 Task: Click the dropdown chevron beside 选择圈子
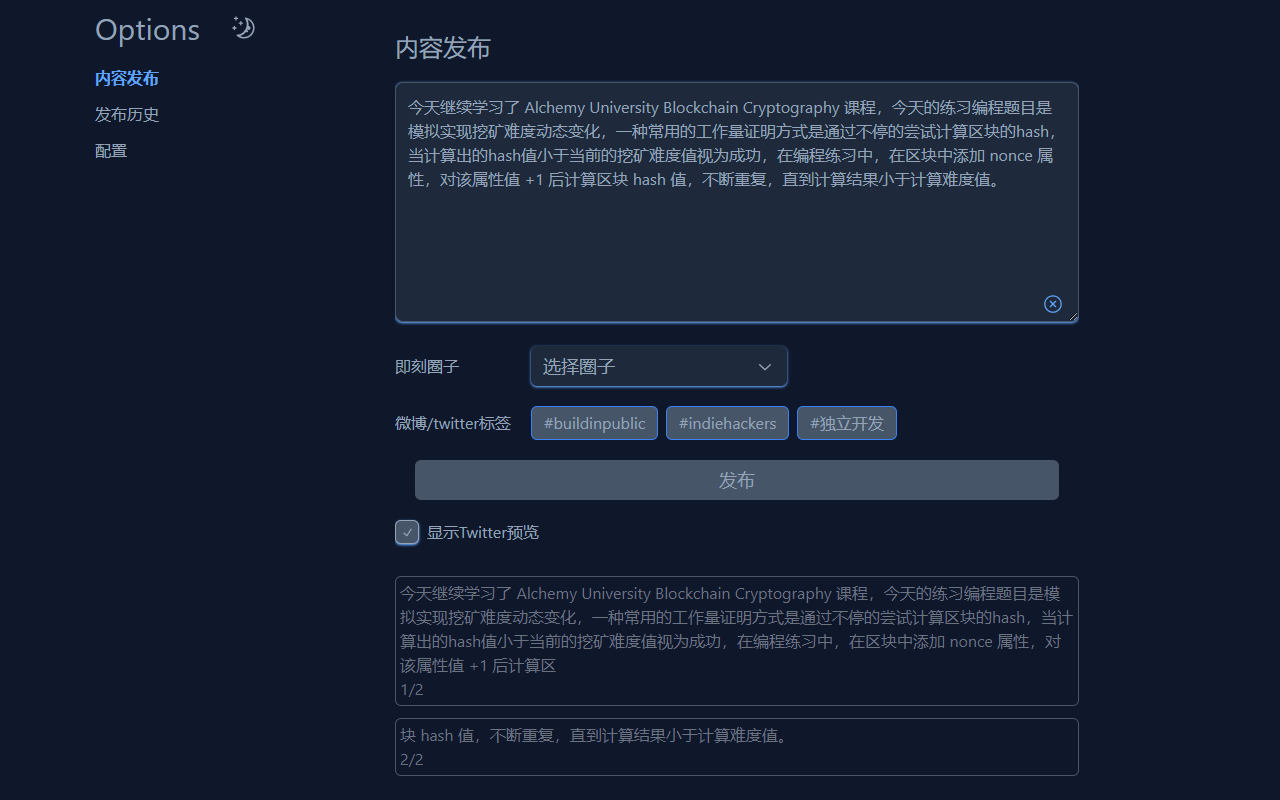tap(764, 366)
